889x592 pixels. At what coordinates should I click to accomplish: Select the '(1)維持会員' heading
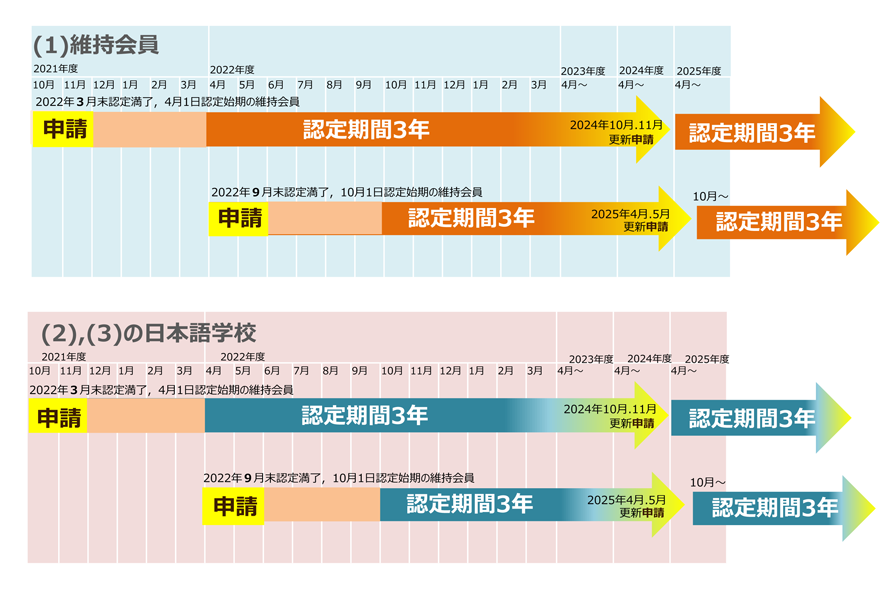click(96, 45)
